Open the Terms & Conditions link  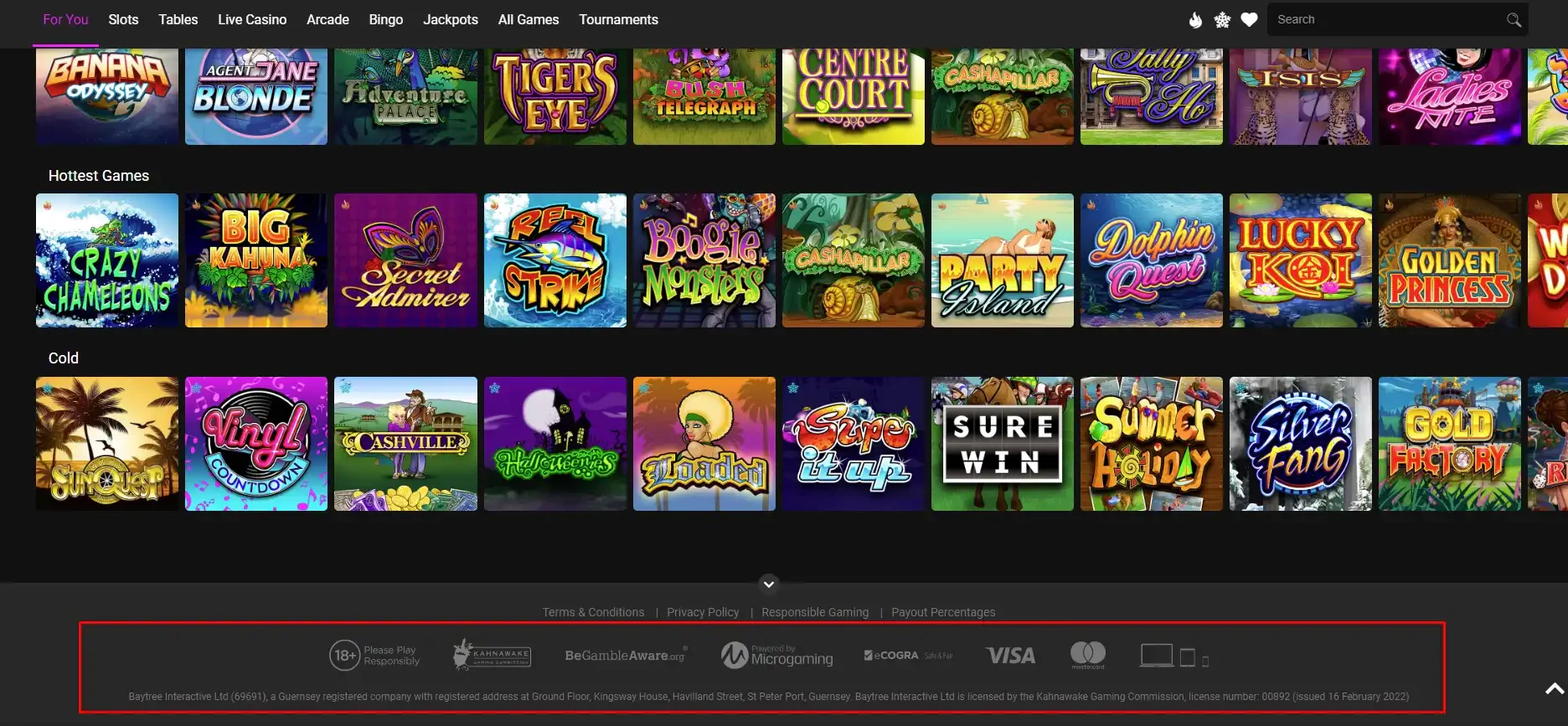coord(593,612)
